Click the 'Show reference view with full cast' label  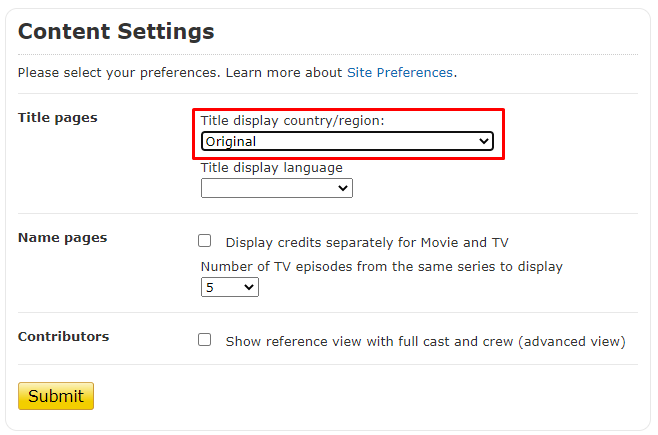point(425,341)
